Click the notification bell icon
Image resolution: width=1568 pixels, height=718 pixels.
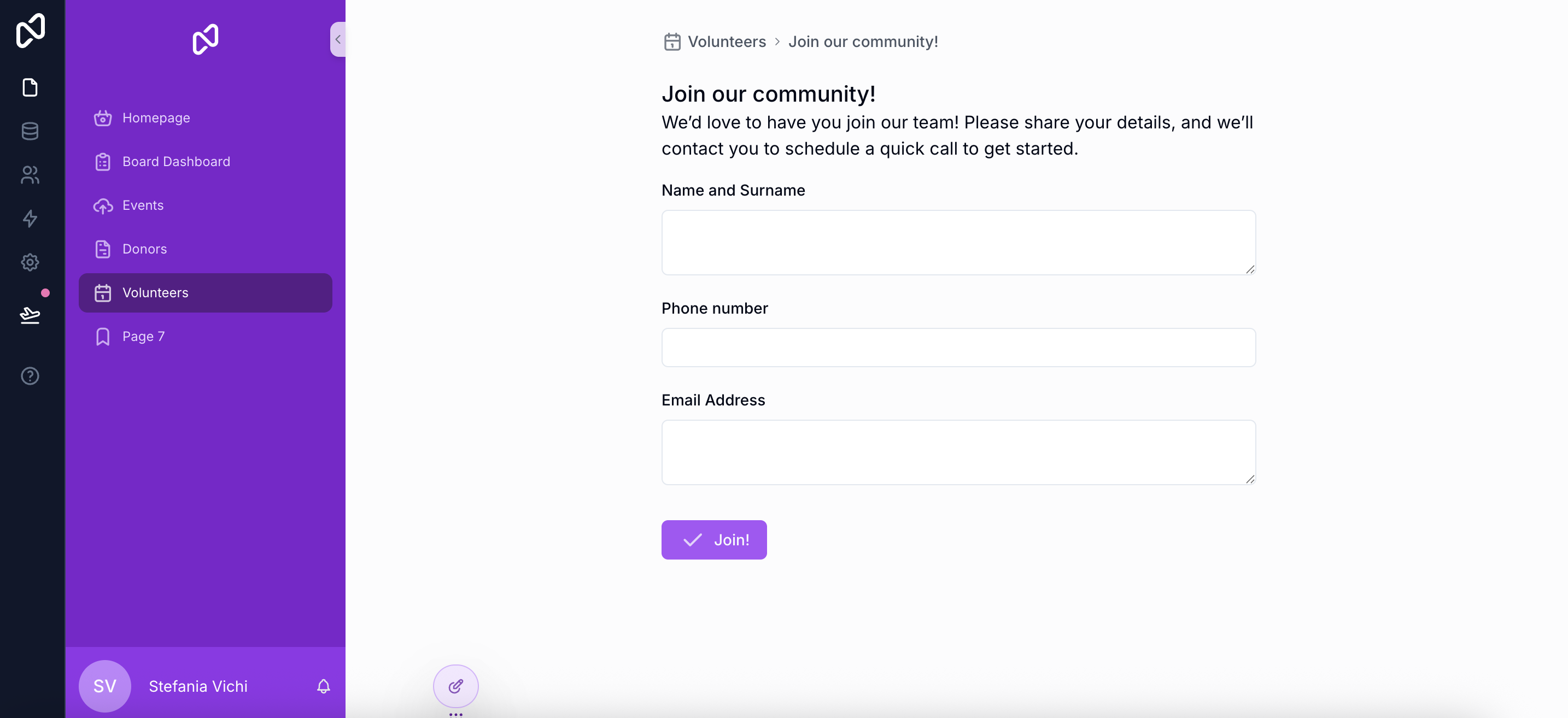click(323, 686)
